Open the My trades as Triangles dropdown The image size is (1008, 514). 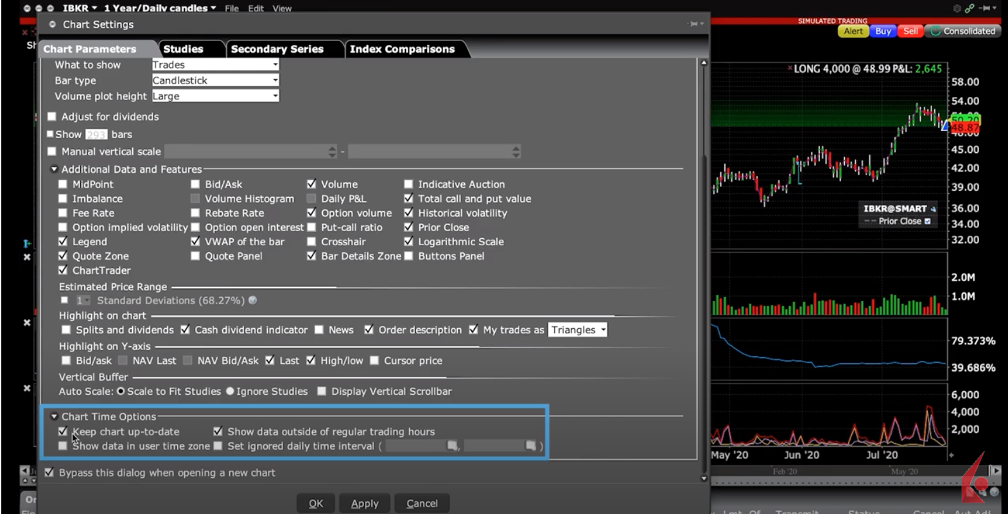tap(577, 329)
